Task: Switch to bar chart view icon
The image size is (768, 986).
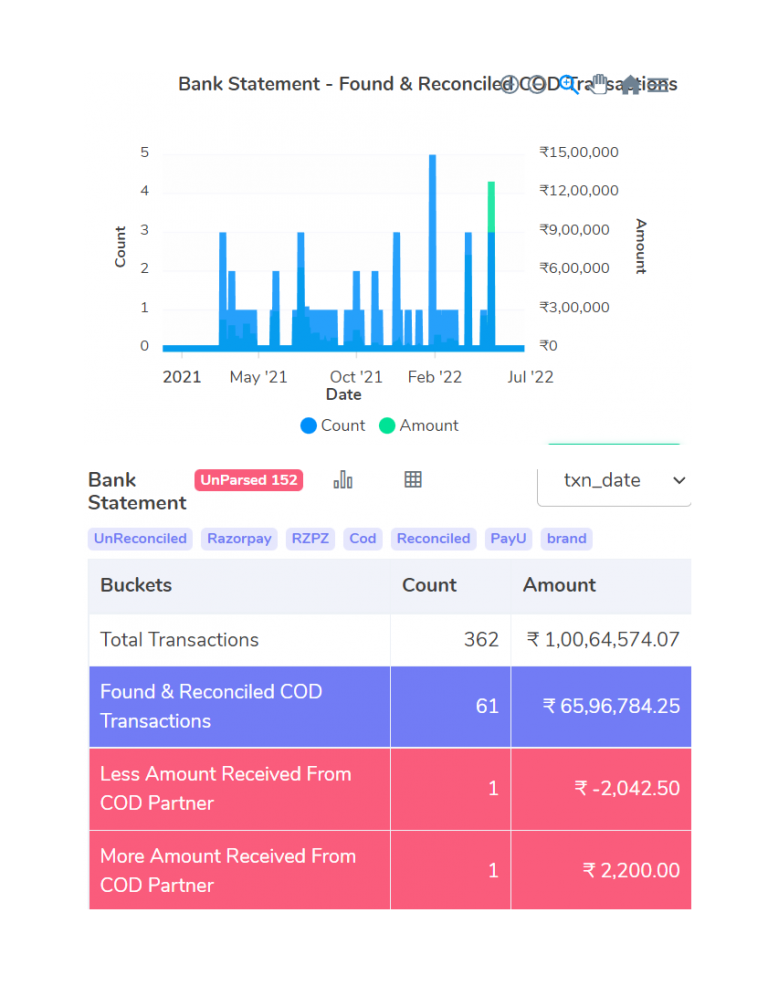Action: coord(343,480)
